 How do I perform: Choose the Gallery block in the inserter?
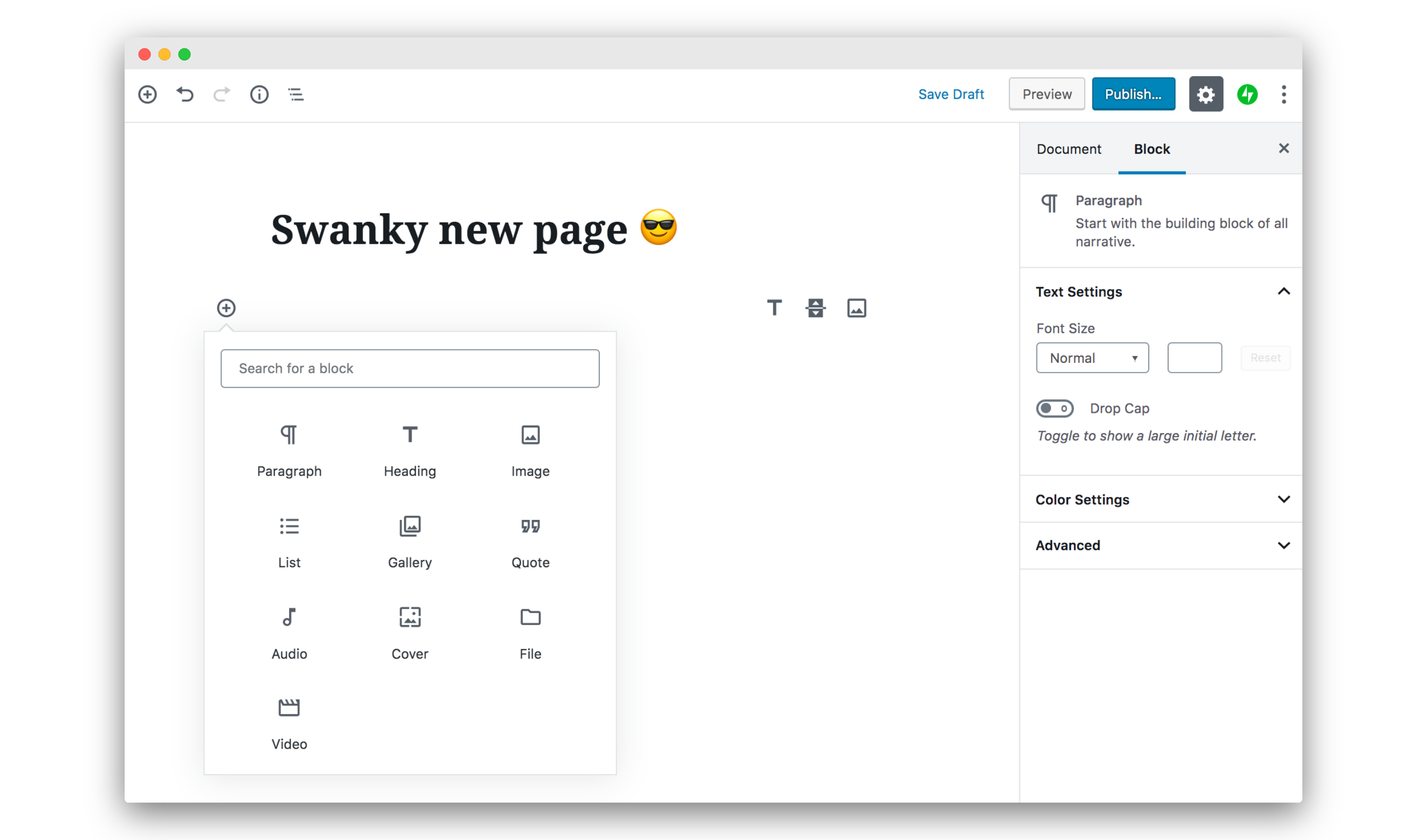click(410, 542)
